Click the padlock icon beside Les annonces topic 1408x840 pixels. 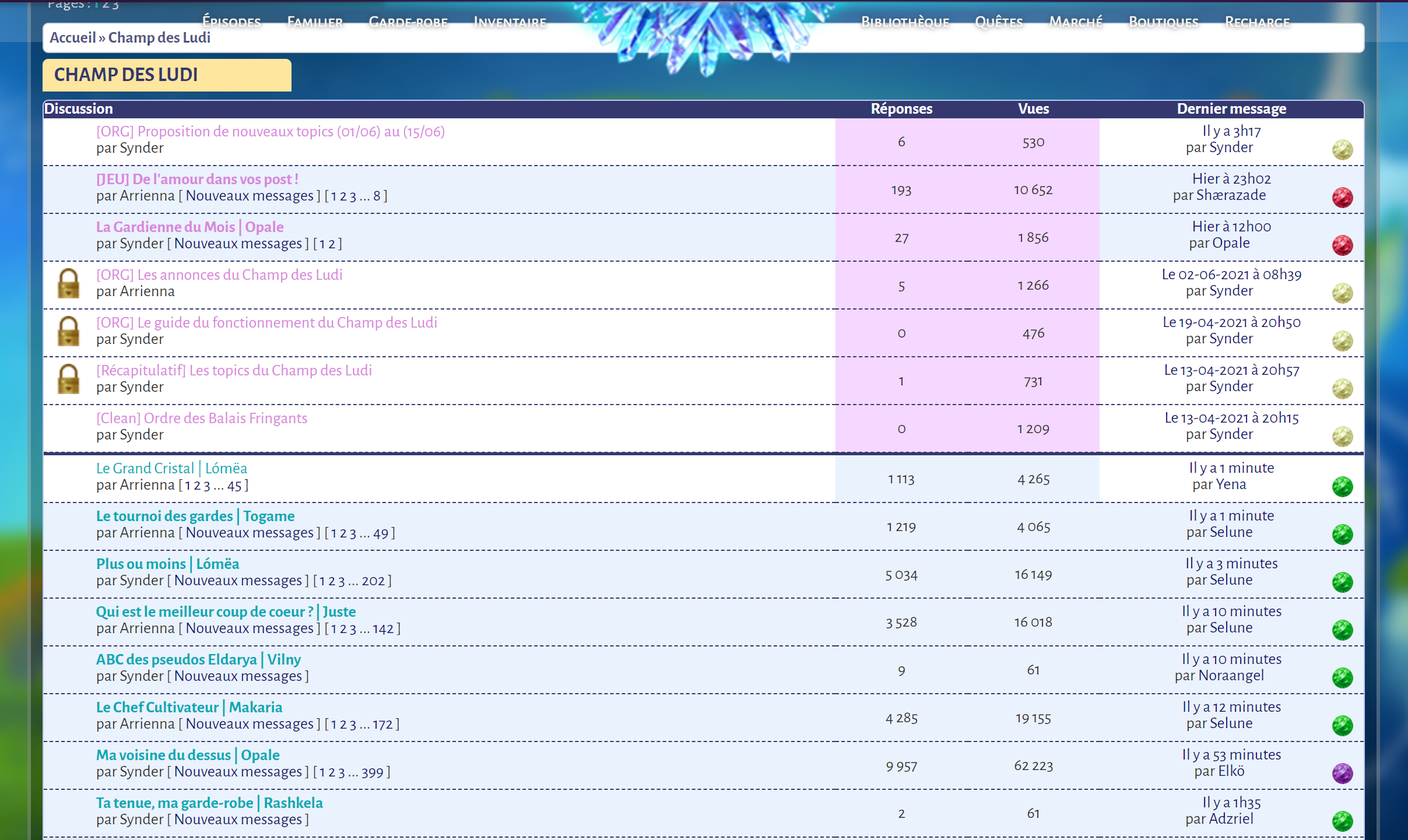tap(69, 284)
